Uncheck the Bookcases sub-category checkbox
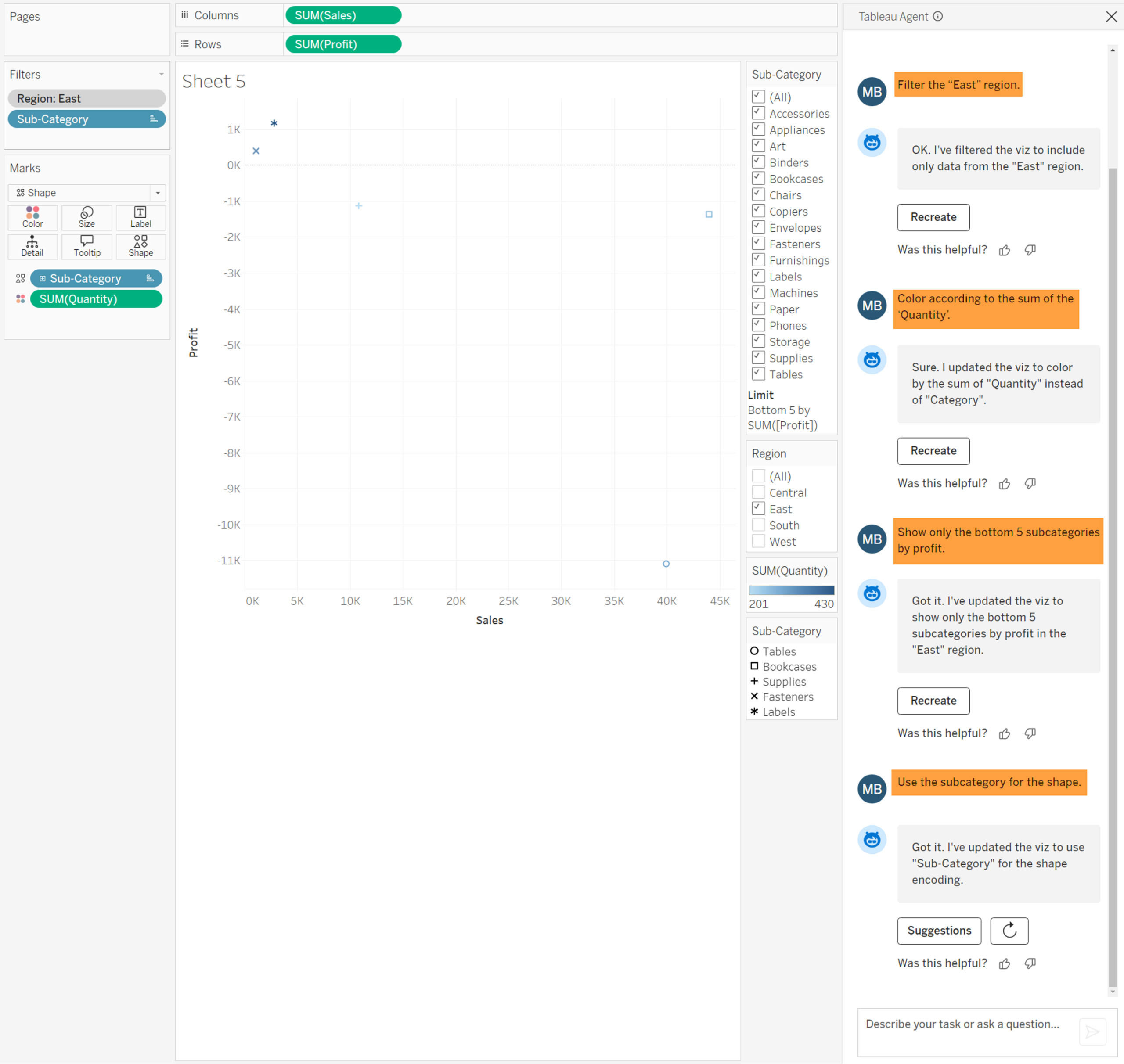Viewport: 1124px width, 1064px height. click(758, 179)
